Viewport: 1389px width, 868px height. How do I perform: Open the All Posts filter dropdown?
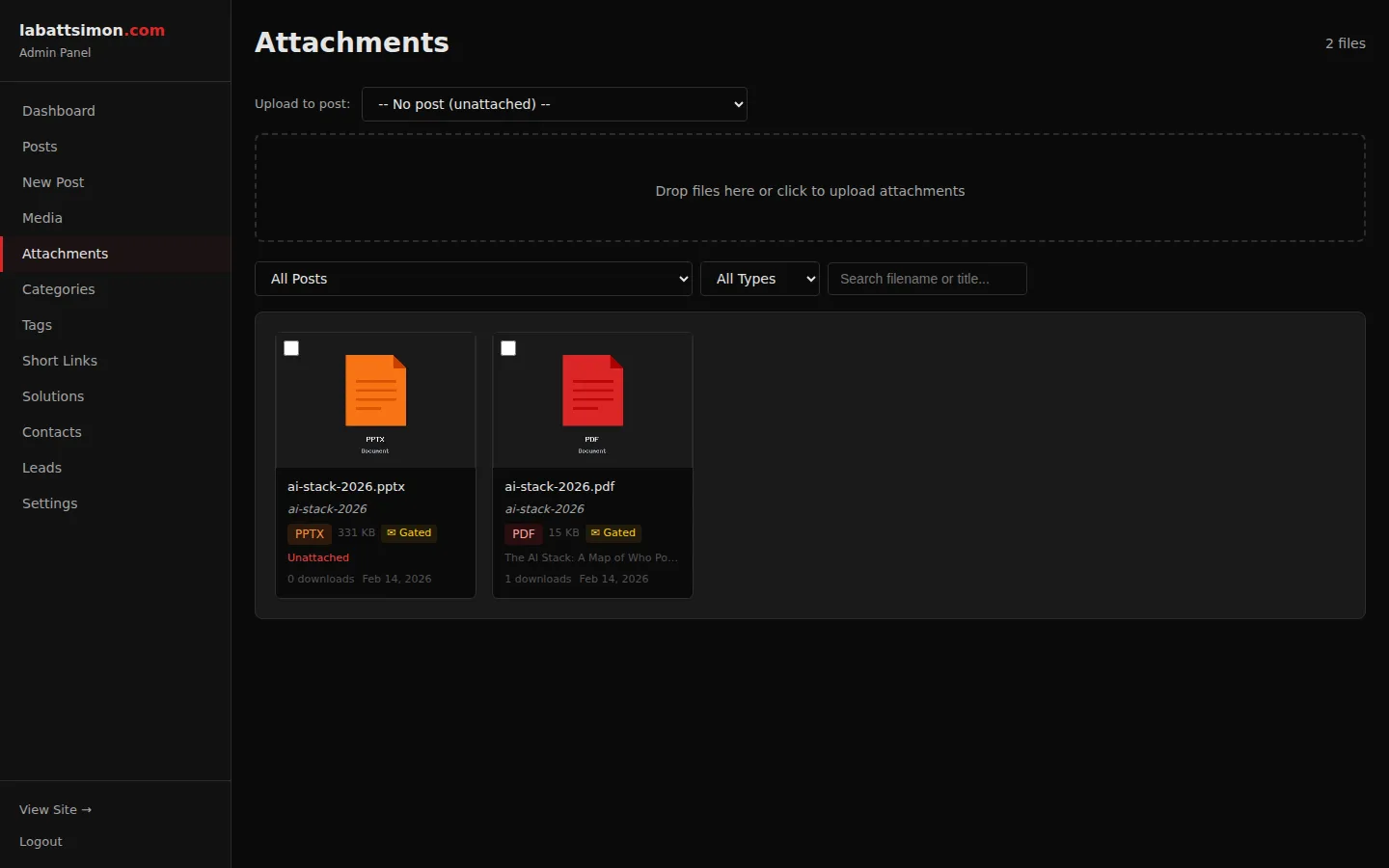point(474,278)
